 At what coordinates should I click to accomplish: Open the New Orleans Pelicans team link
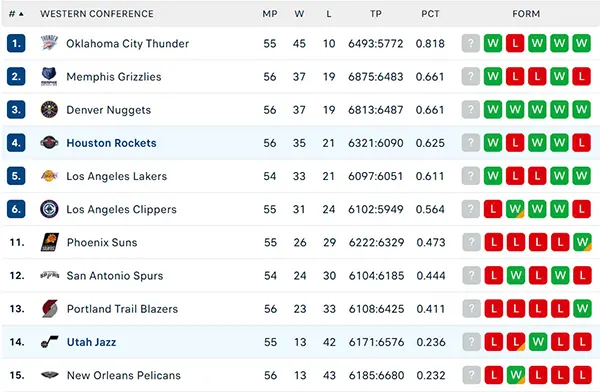pos(124,375)
